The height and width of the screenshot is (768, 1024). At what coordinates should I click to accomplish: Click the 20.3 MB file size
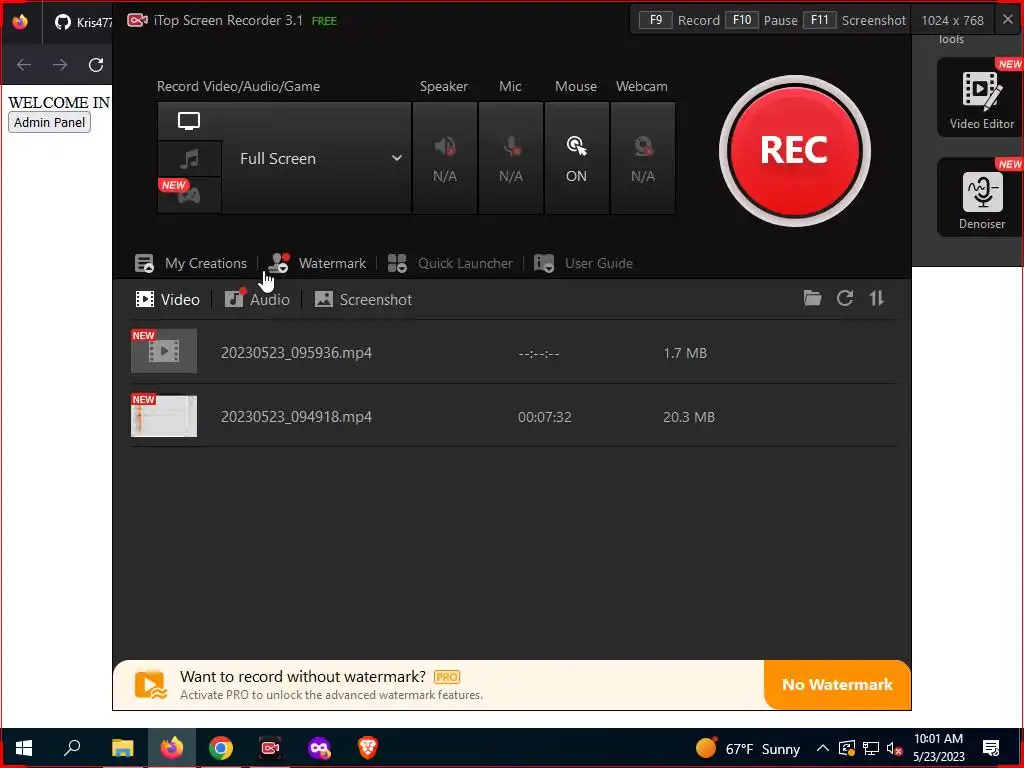689,417
